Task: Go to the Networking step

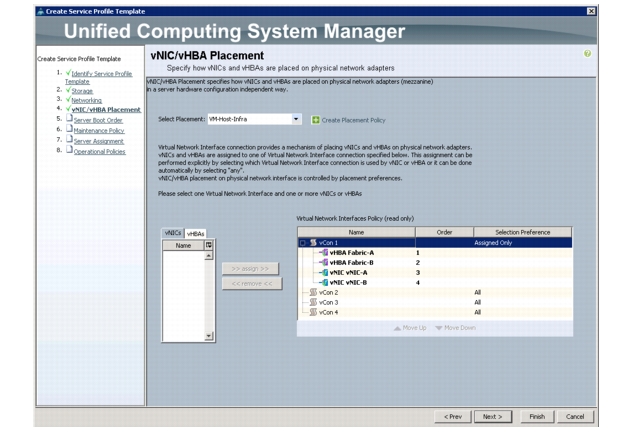Action: (87, 100)
